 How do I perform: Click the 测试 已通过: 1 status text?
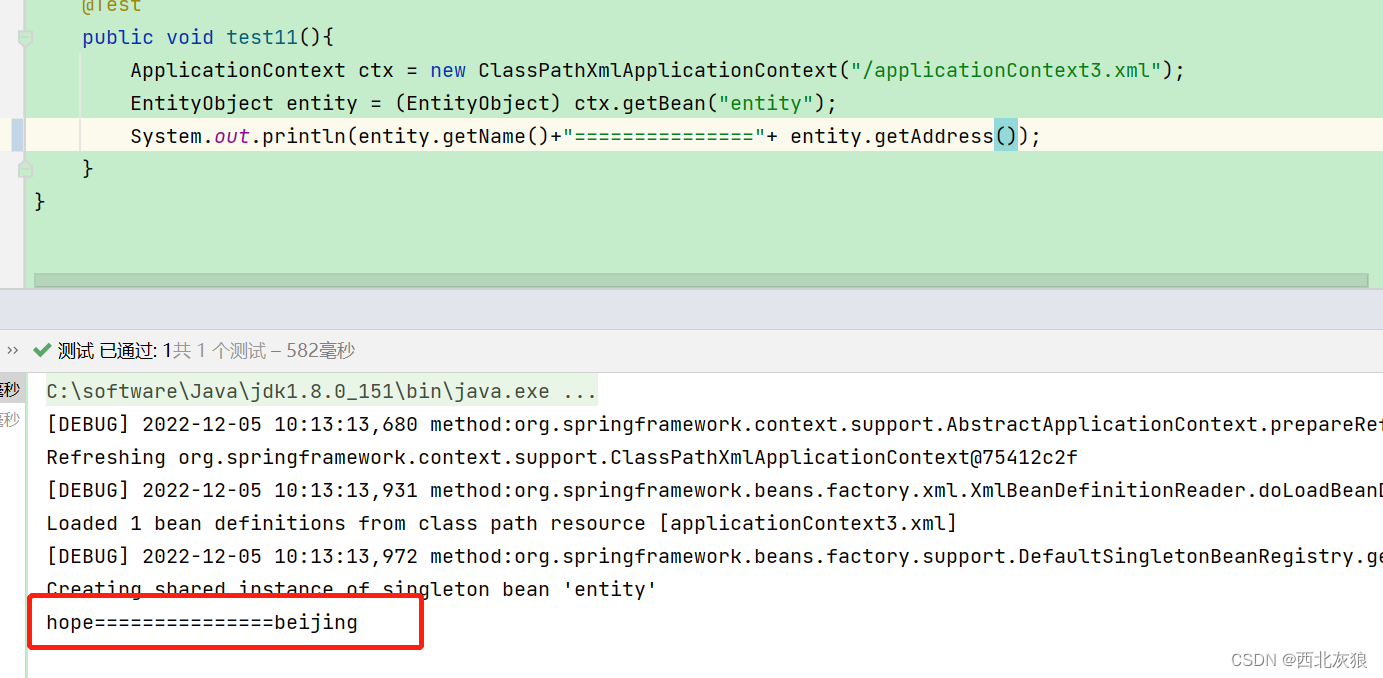[x=115, y=350]
